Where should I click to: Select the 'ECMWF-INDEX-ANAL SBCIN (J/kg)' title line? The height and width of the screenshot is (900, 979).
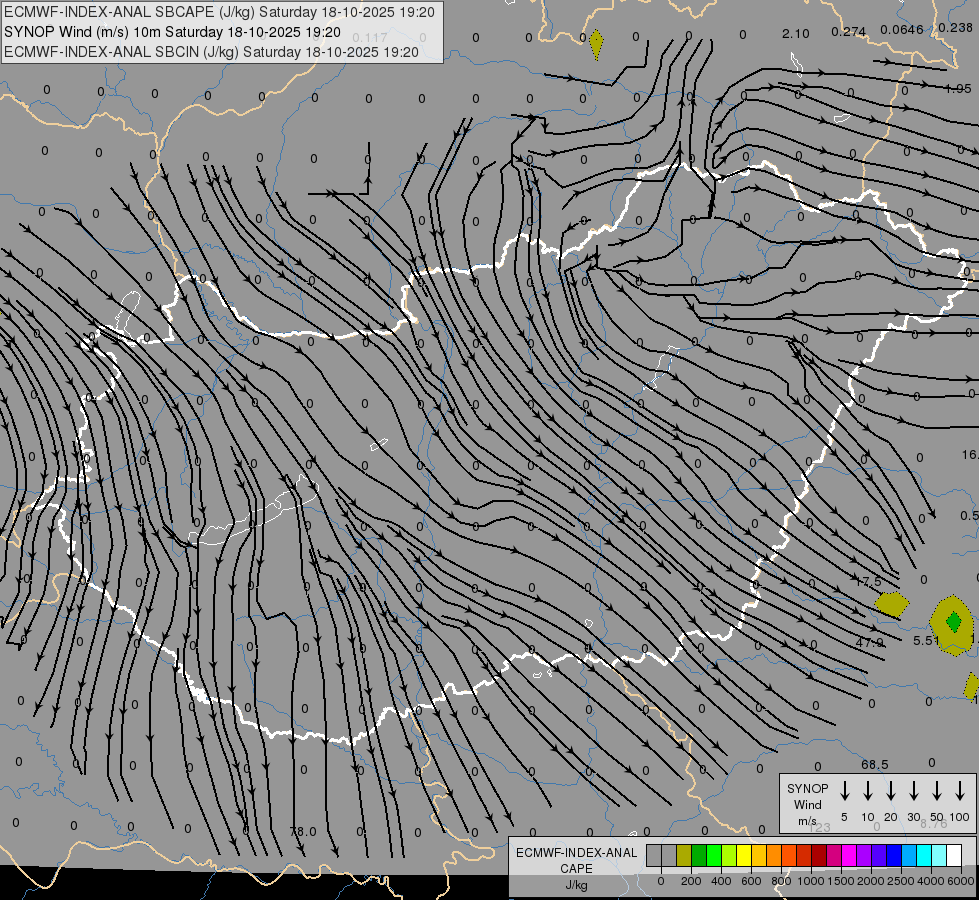click(x=211, y=52)
